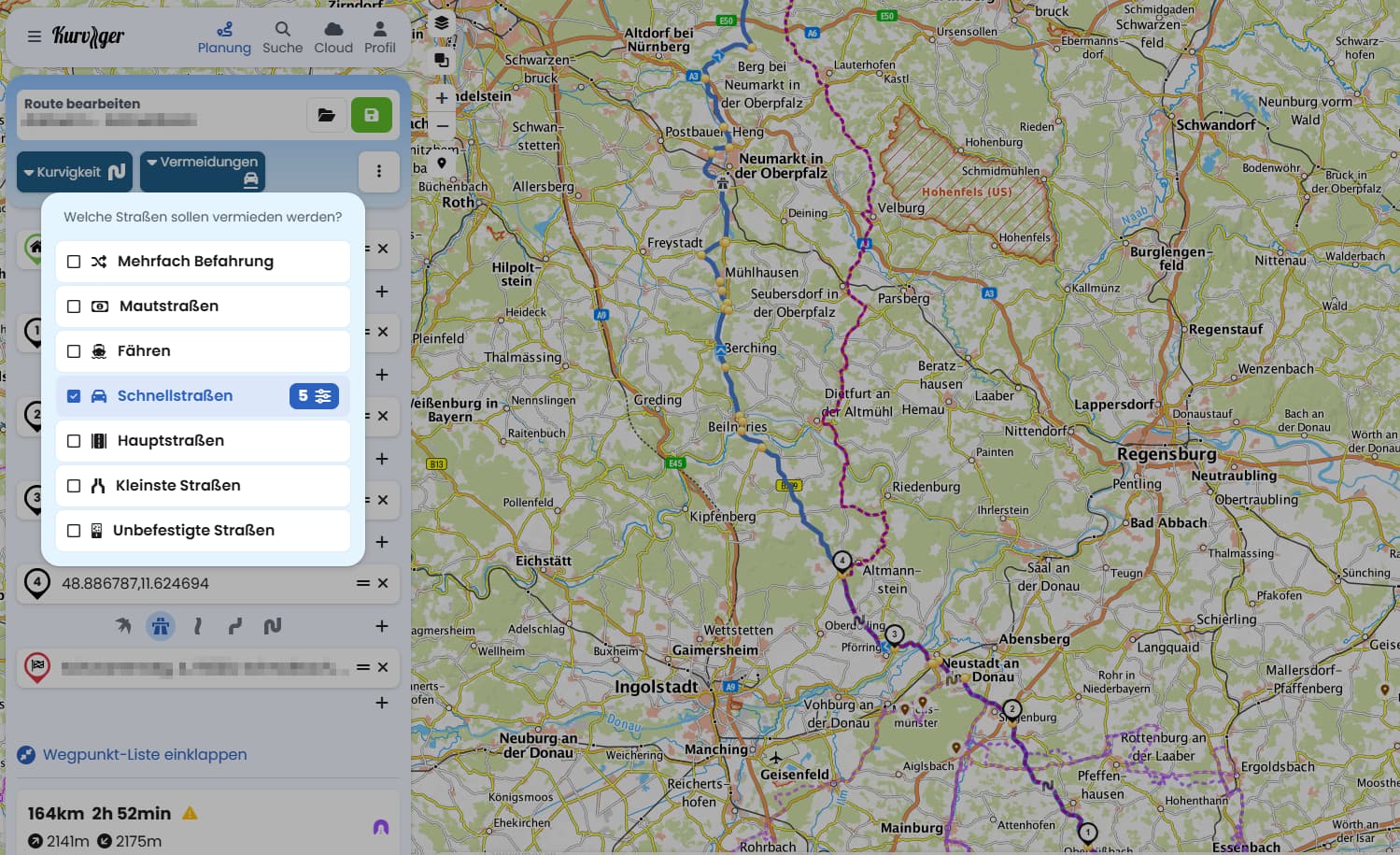
Task: Expand the Kurvigkeit dropdown
Action: (75, 172)
